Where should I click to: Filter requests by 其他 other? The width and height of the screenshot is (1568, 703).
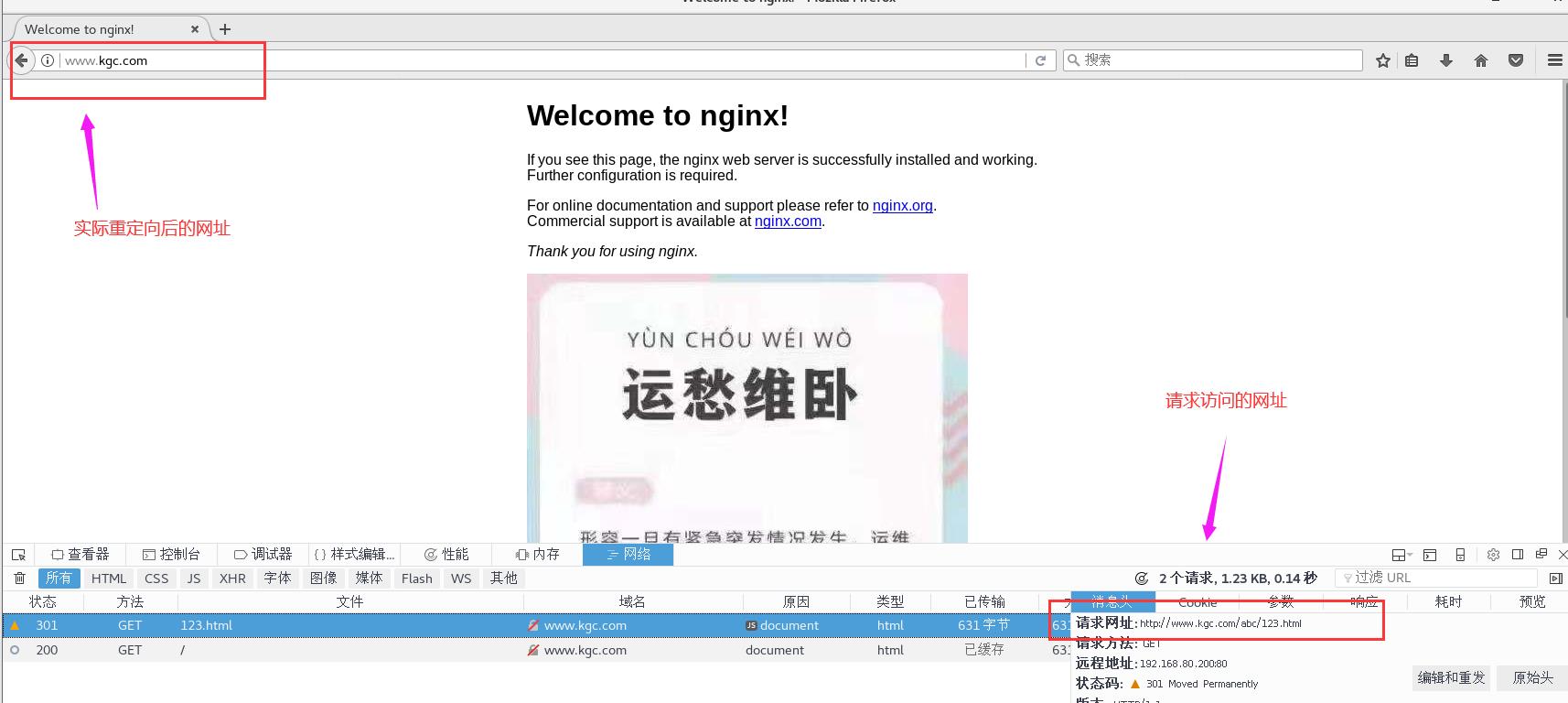coord(503,579)
